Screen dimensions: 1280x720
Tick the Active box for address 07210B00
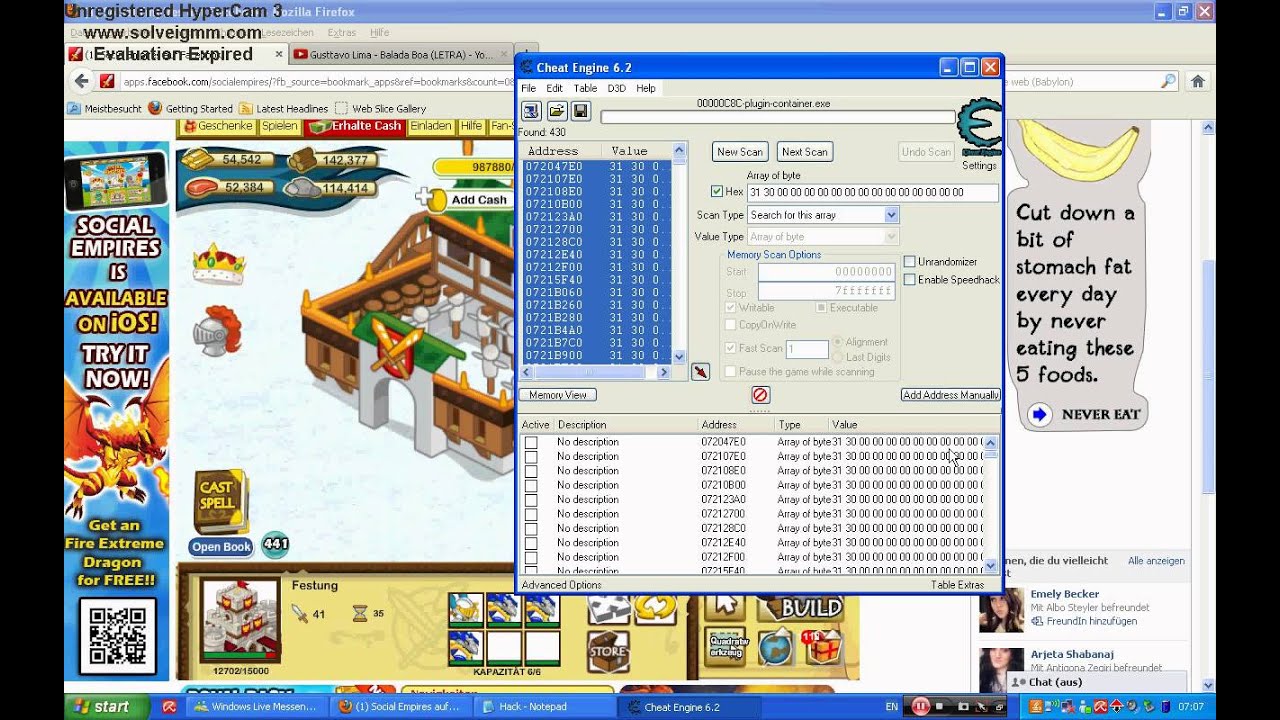[531, 485]
